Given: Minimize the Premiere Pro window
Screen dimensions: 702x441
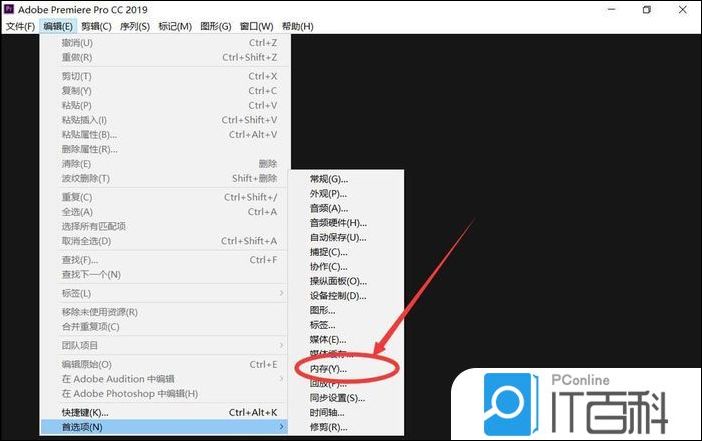Looking at the screenshot, I should coord(612,9).
